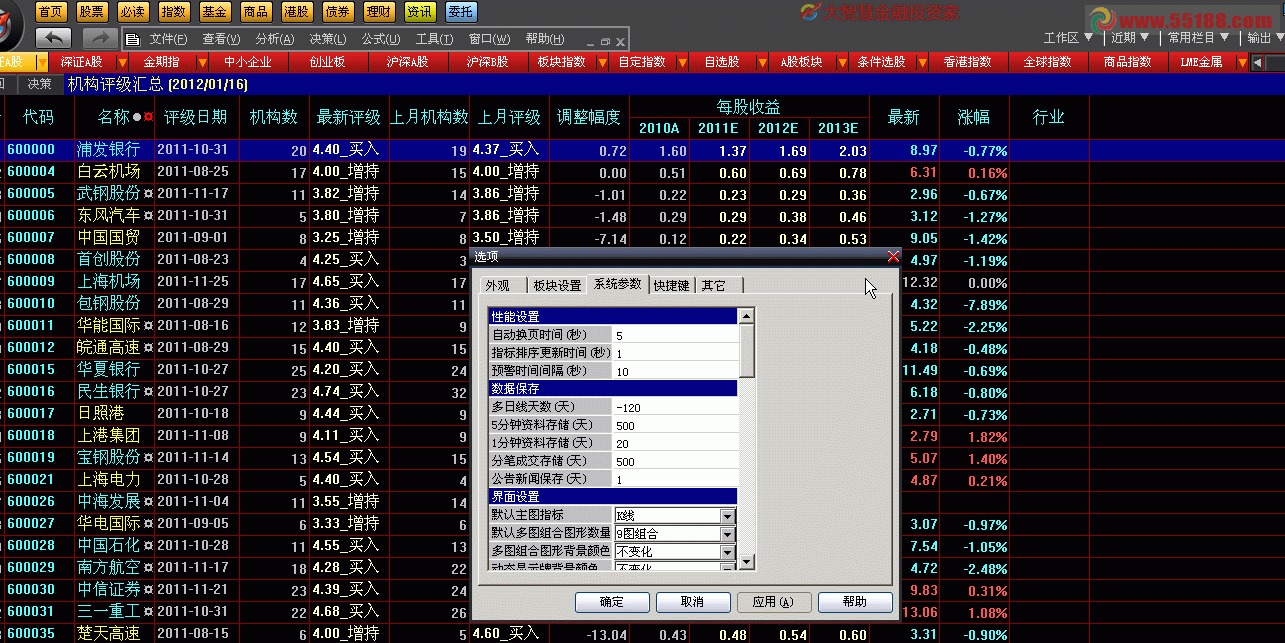Image resolution: width=1285 pixels, height=643 pixels.
Task: Select the 板块设置 tab in options dialog
Action: point(557,285)
